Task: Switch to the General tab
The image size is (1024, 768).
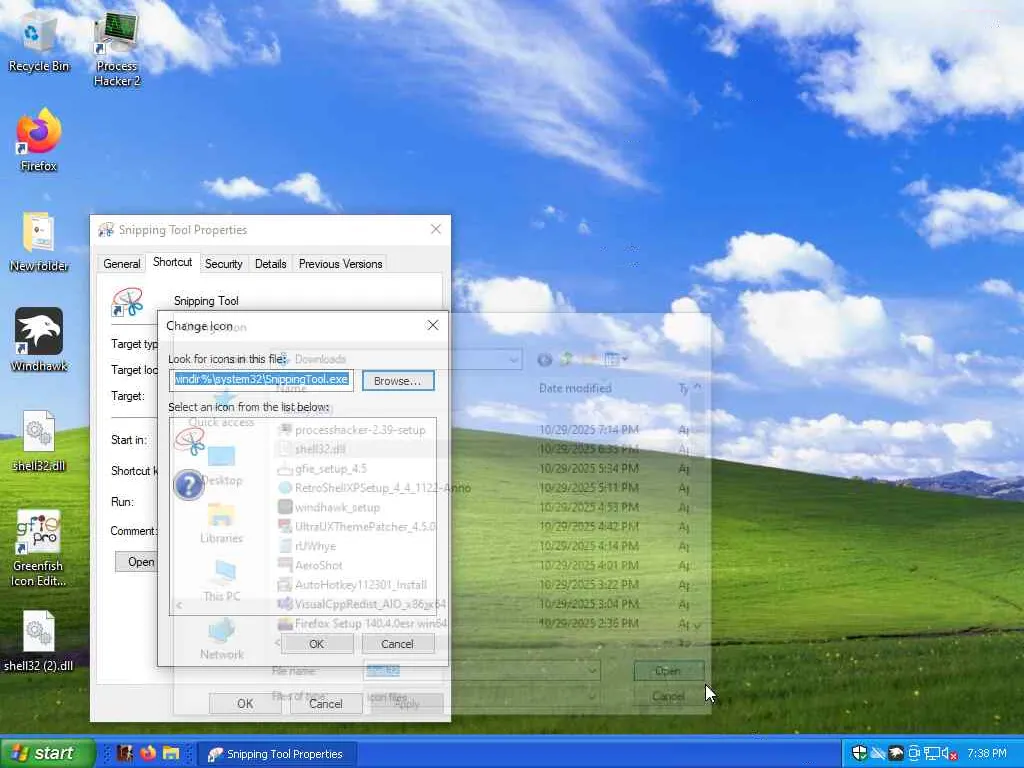Action: click(x=121, y=264)
